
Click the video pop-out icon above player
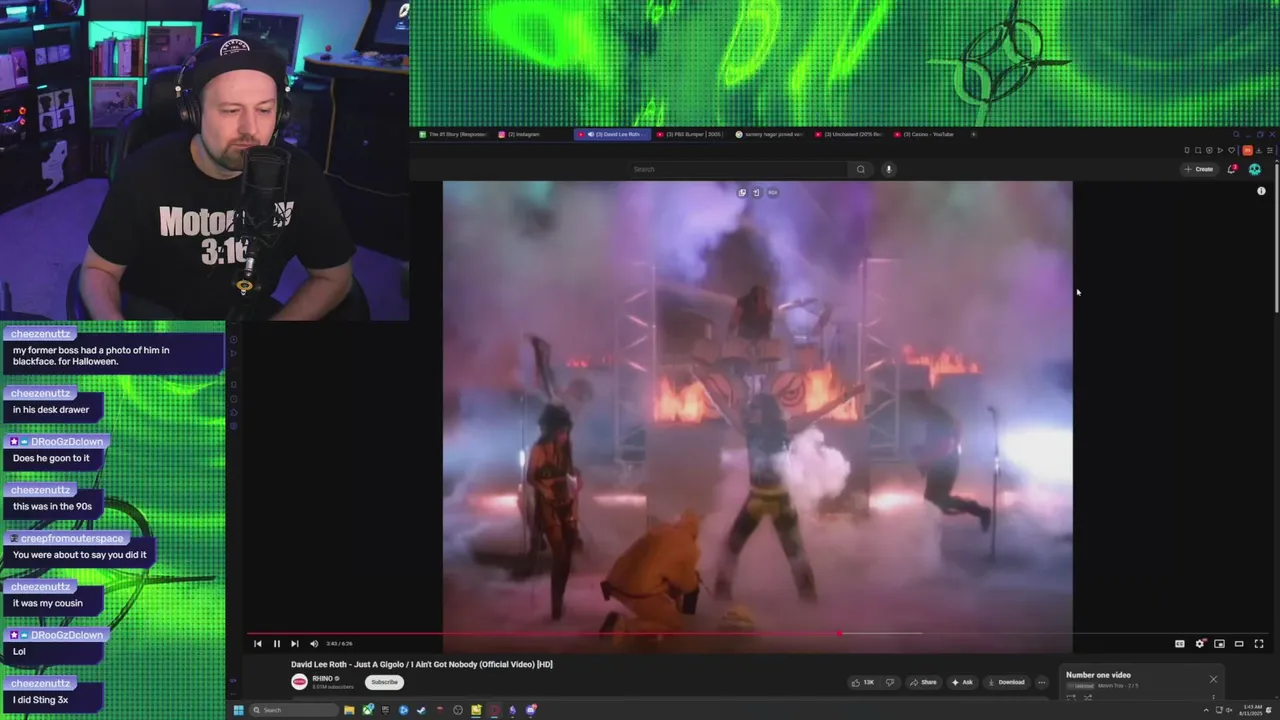[x=742, y=192]
